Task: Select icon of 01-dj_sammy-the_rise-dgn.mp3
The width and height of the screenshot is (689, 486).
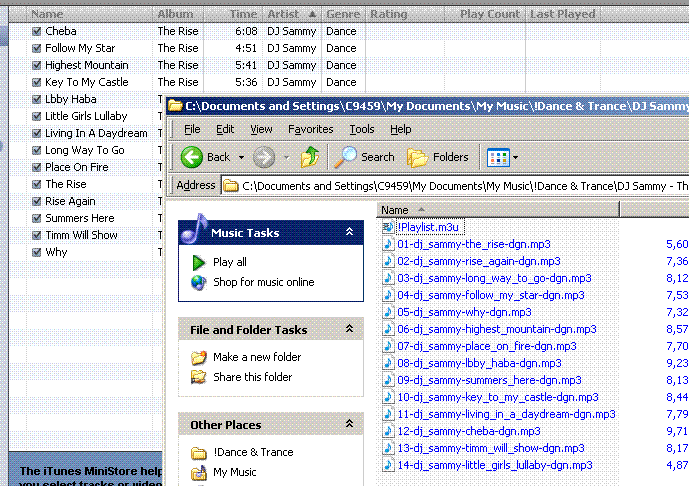Action: (x=388, y=244)
